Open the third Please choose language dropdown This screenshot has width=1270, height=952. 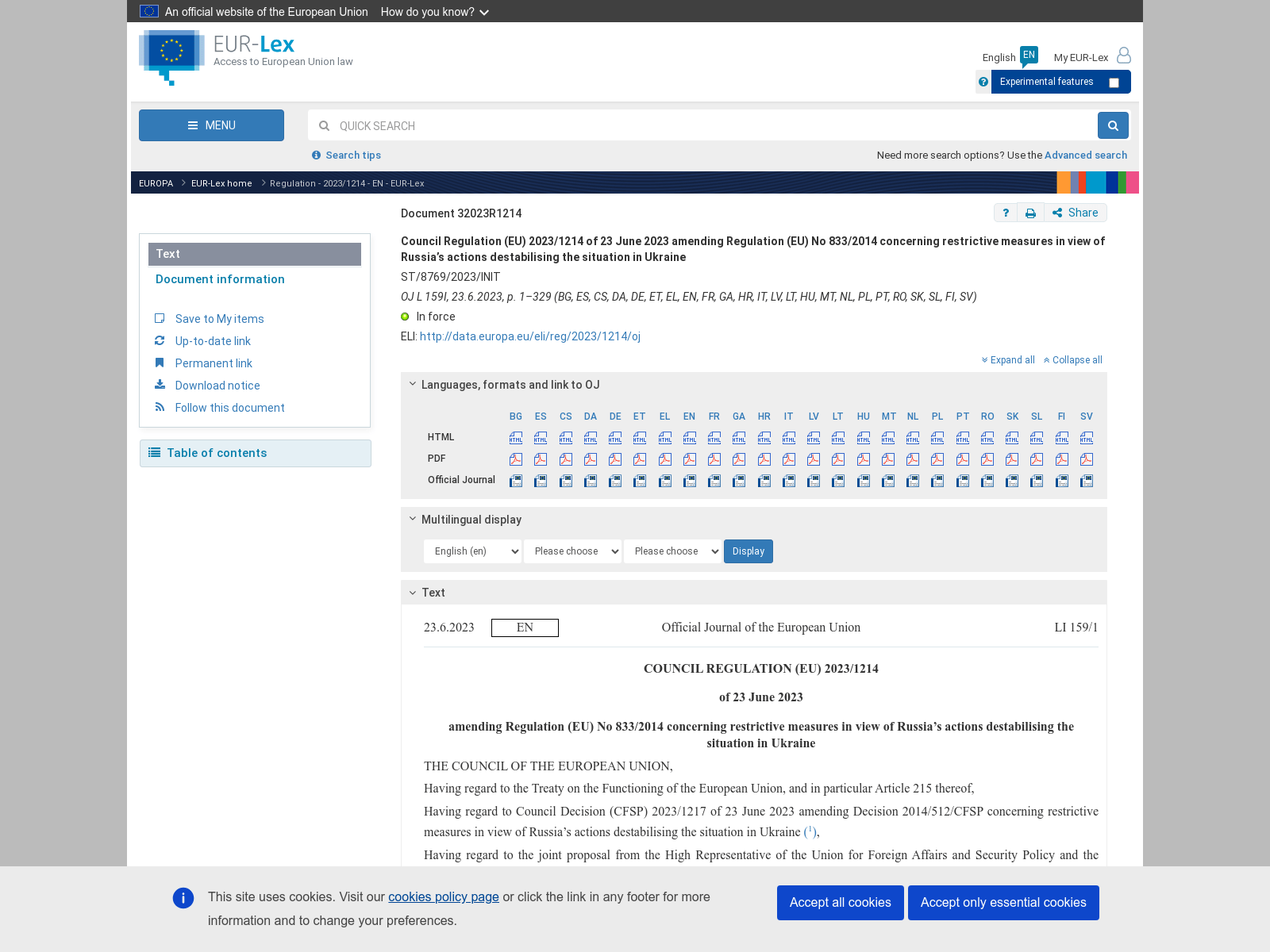click(x=672, y=551)
